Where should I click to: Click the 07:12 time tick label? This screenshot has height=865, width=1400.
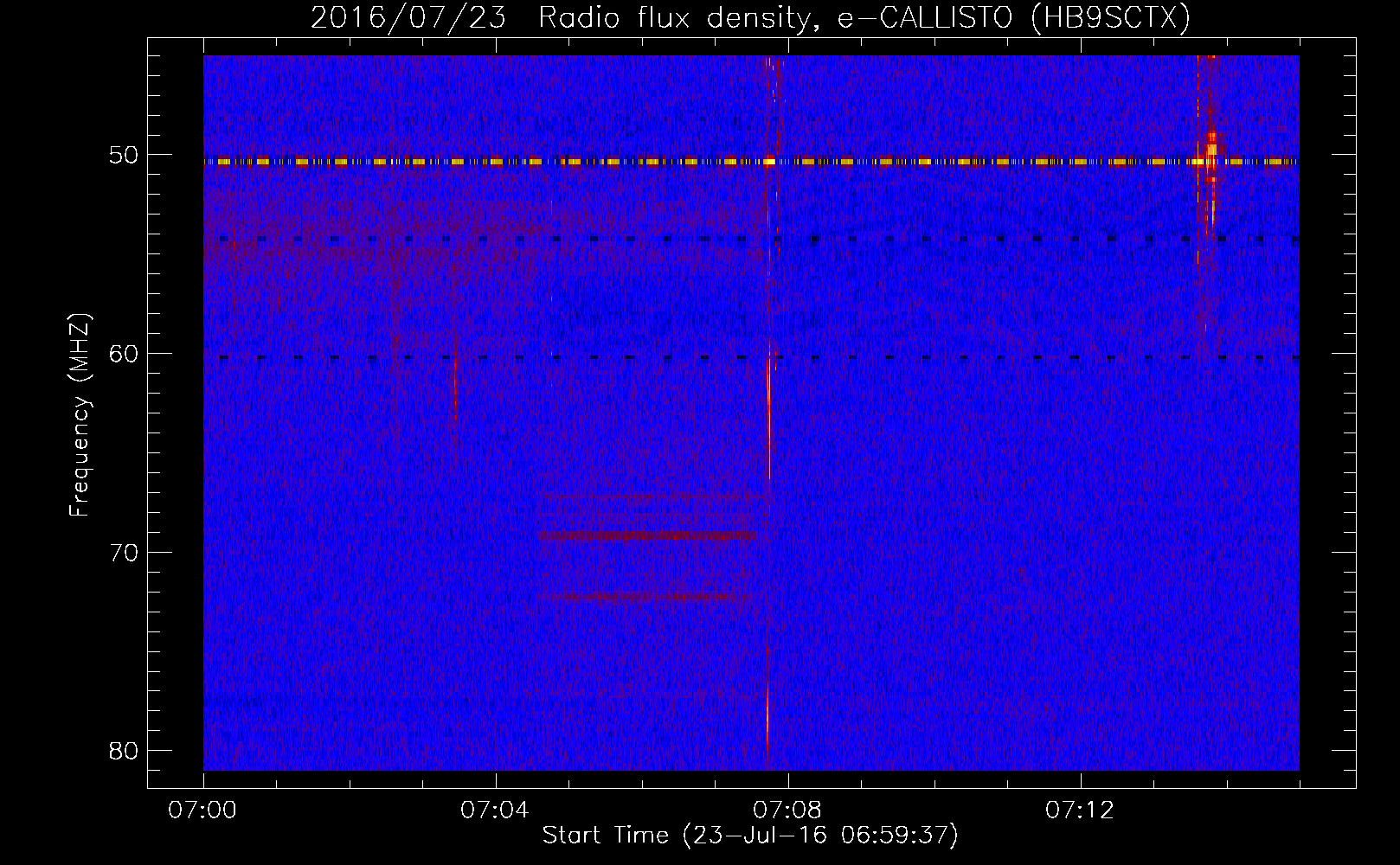(x=1080, y=811)
